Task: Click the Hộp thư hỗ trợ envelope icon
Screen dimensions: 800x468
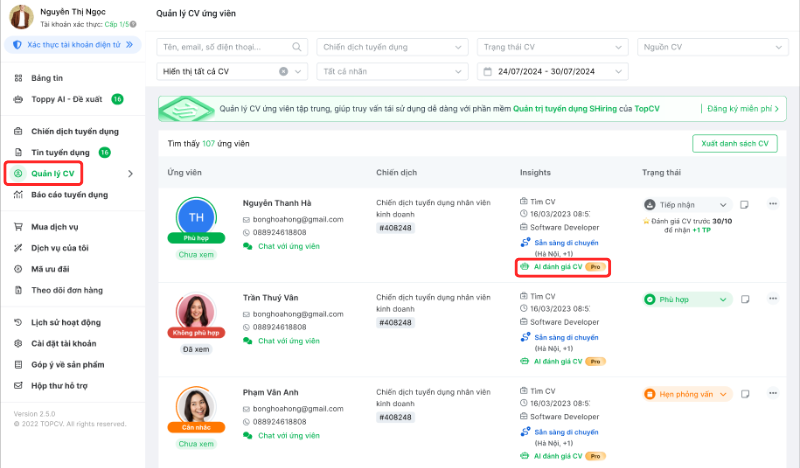Action: (x=18, y=385)
